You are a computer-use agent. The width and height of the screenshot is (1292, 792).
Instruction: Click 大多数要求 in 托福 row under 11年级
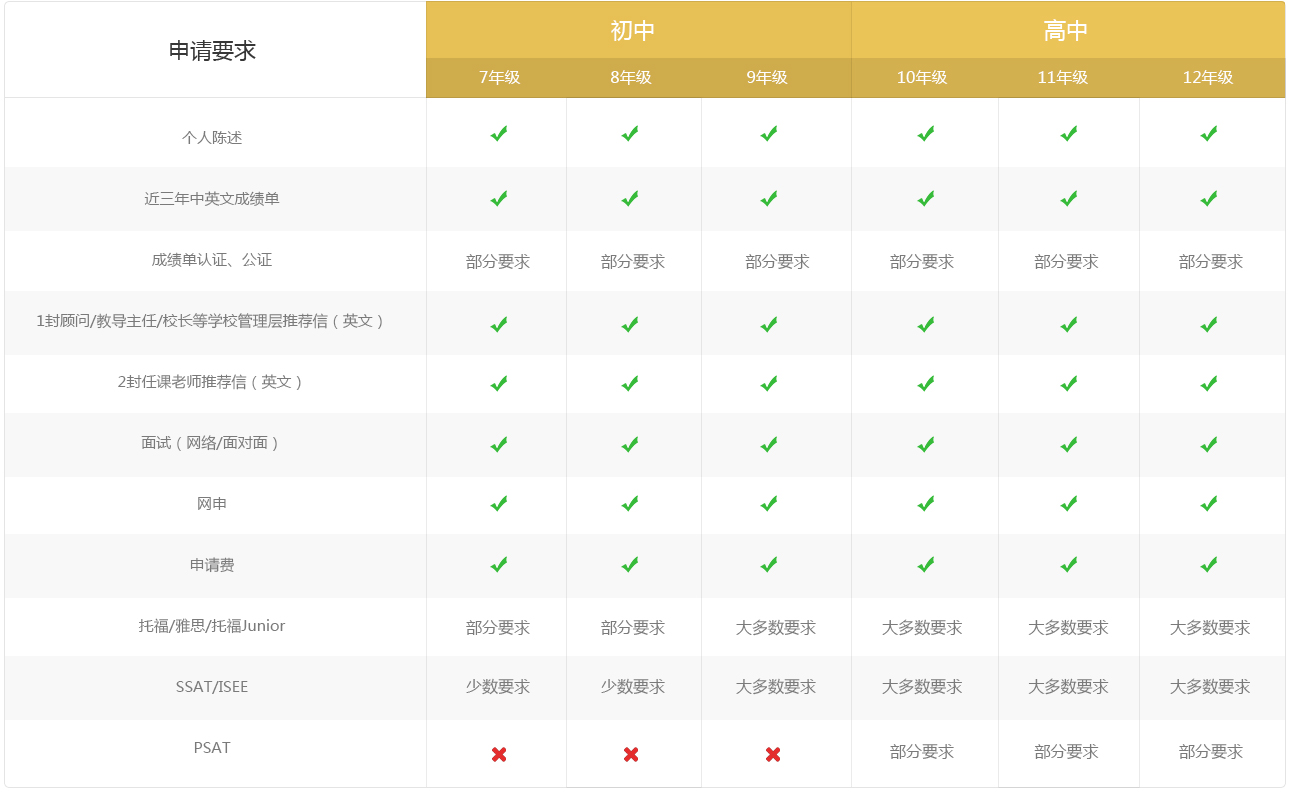pos(1068,628)
